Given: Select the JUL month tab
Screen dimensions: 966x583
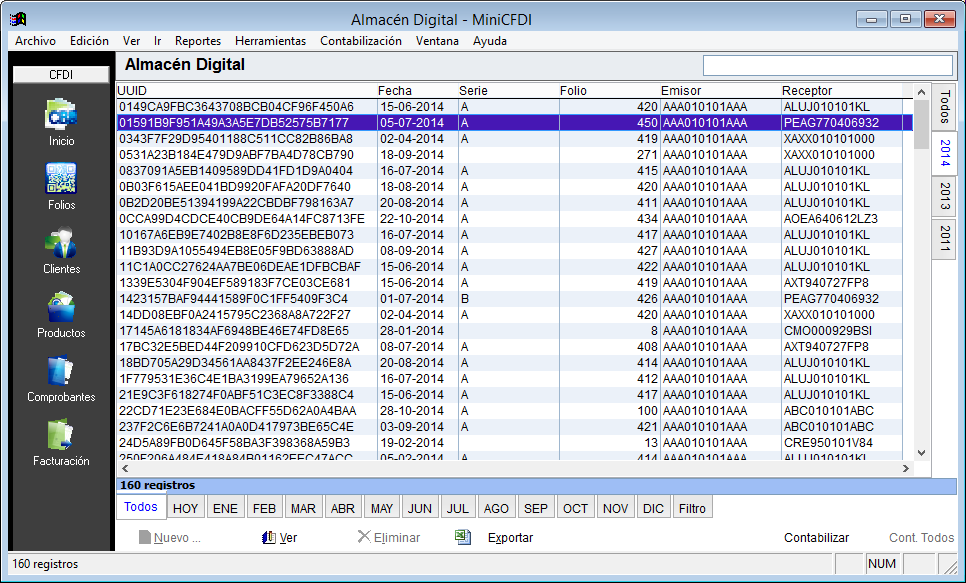Looking at the screenshot, I should click(458, 508).
